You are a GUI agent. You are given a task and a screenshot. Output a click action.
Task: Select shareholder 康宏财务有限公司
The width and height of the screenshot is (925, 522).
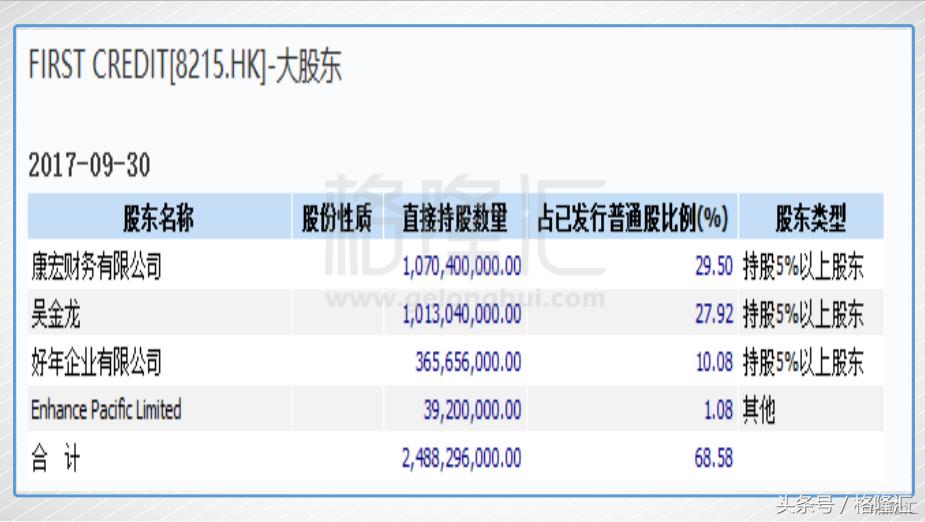(x=96, y=266)
